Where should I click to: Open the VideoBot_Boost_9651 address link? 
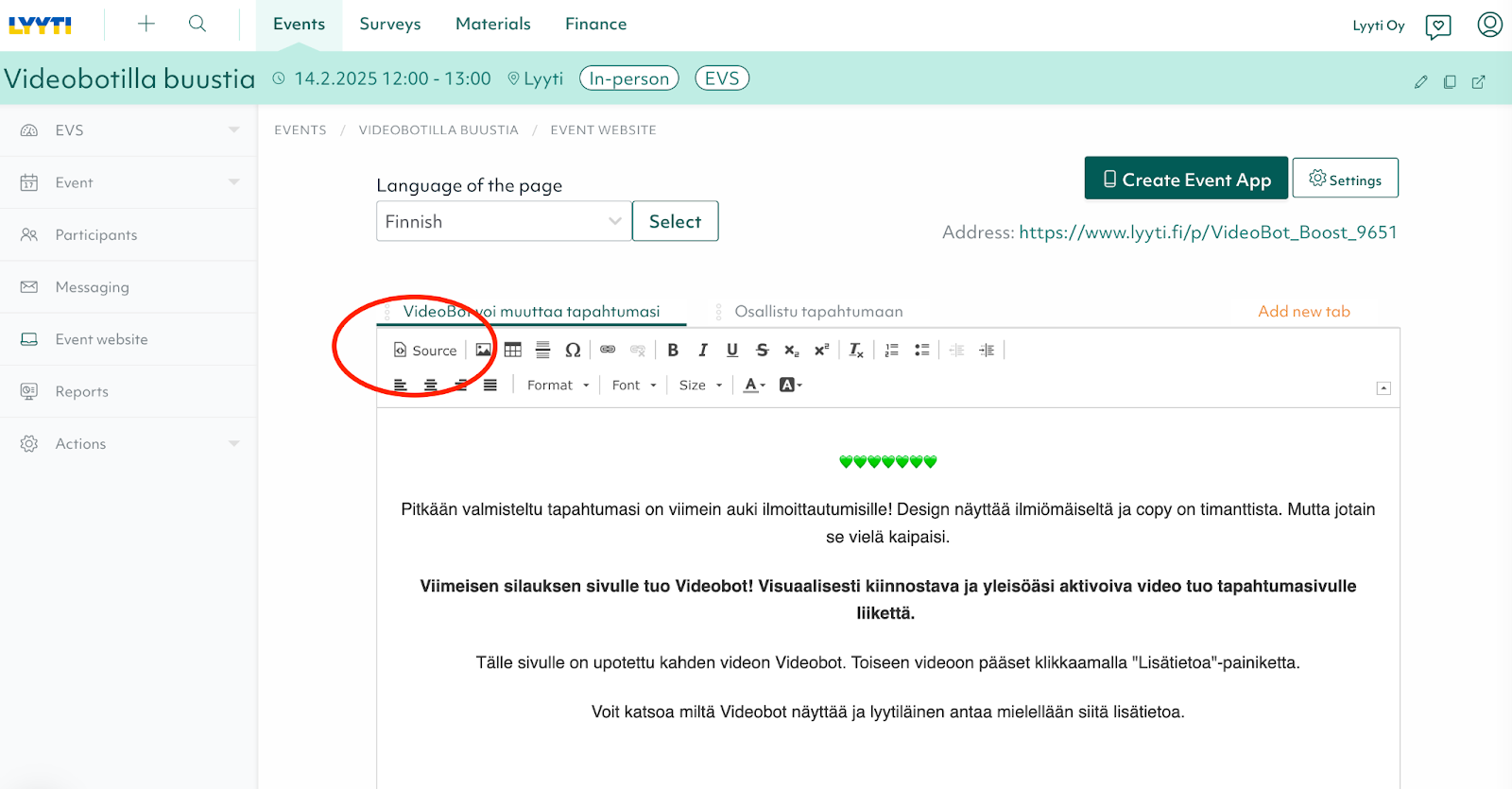click(x=1208, y=232)
